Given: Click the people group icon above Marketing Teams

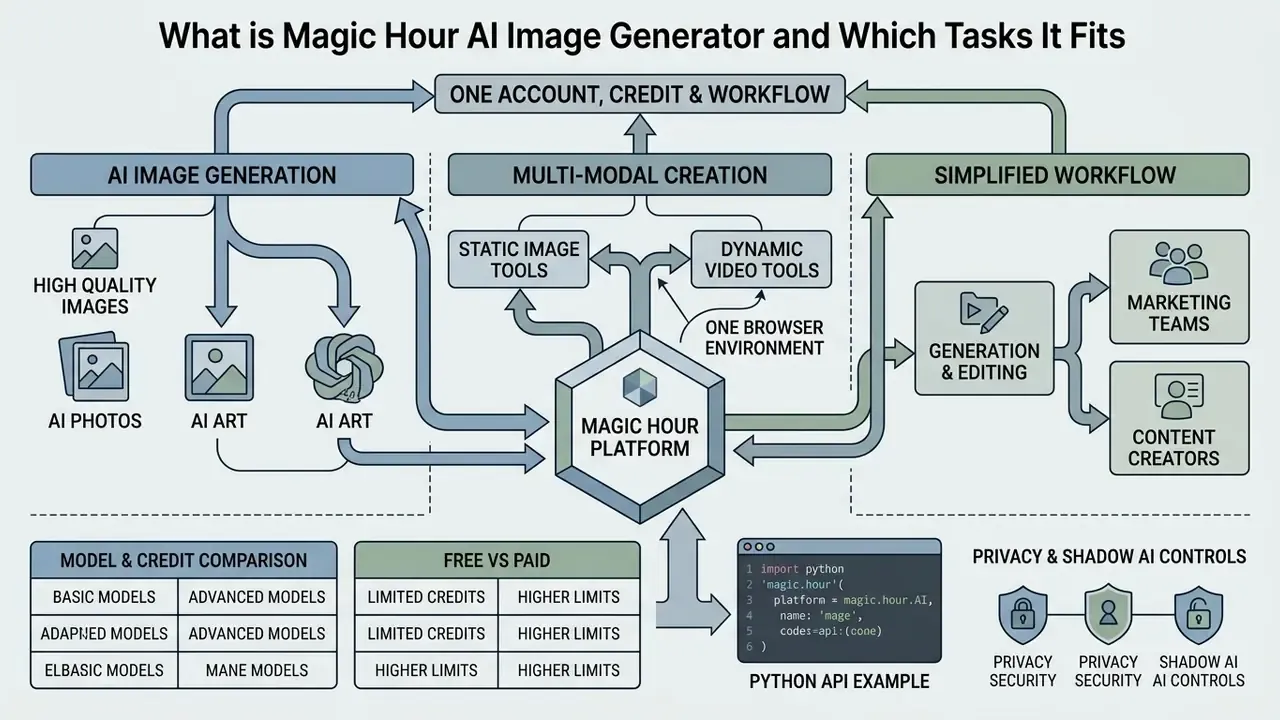Looking at the screenshot, I should (x=1179, y=264).
